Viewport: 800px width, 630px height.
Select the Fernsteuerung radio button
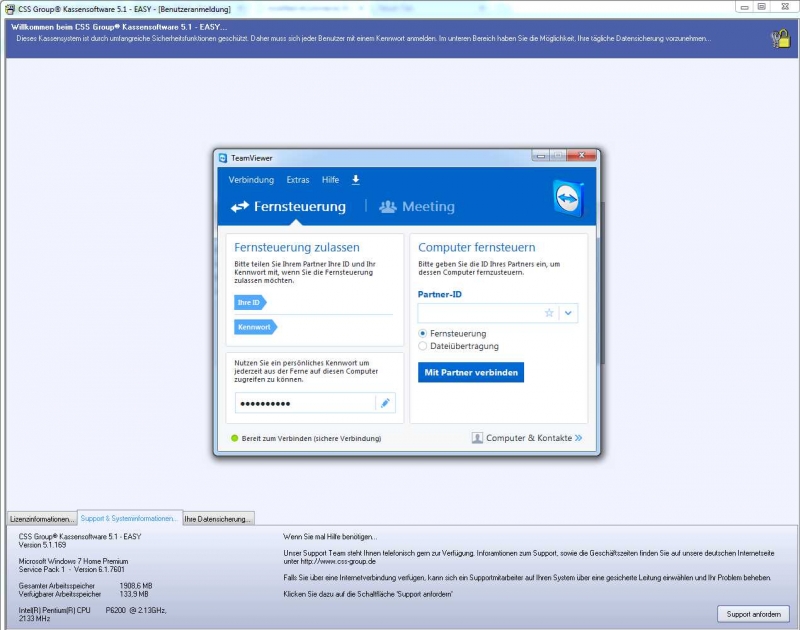click(422, 333)
